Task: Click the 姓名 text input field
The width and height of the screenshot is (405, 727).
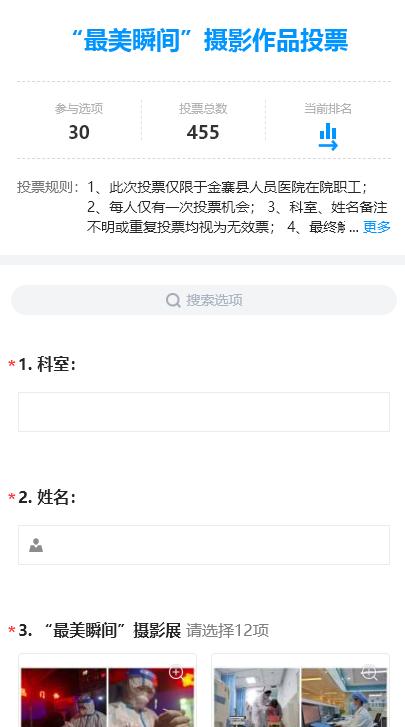Action: [x=204, y=545]
